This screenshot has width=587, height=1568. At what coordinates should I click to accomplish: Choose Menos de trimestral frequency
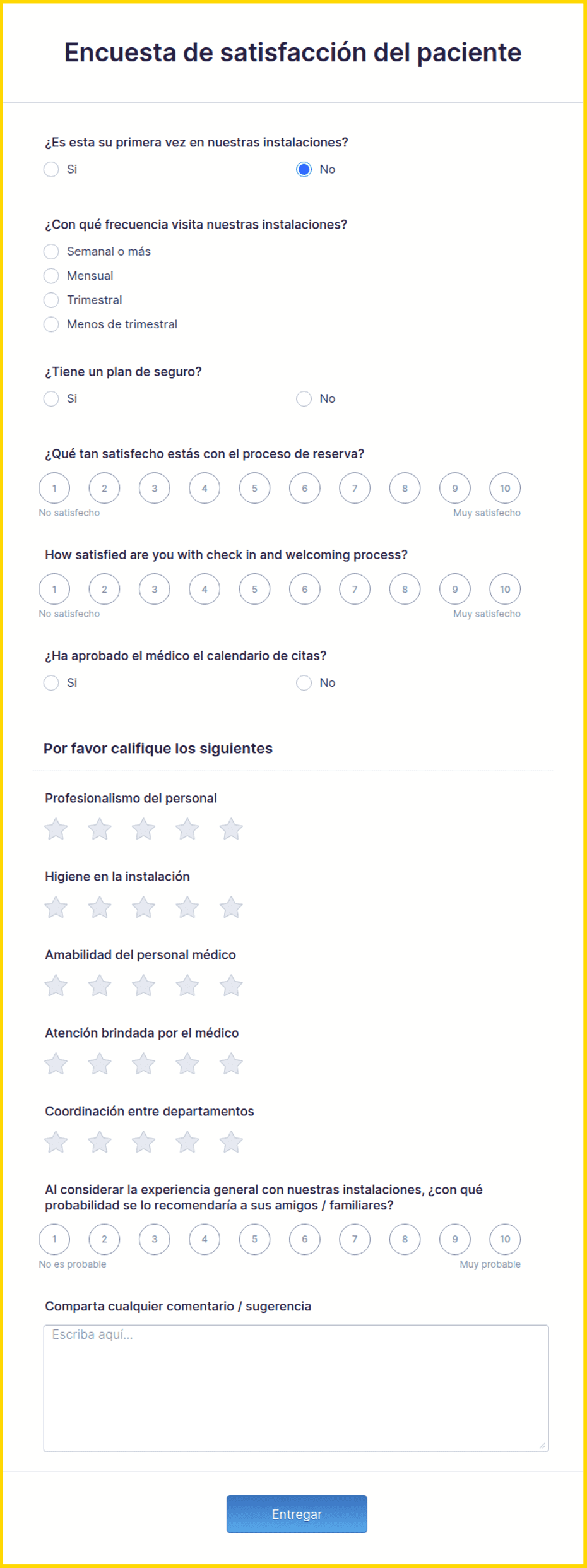click(x=51, y=324)
